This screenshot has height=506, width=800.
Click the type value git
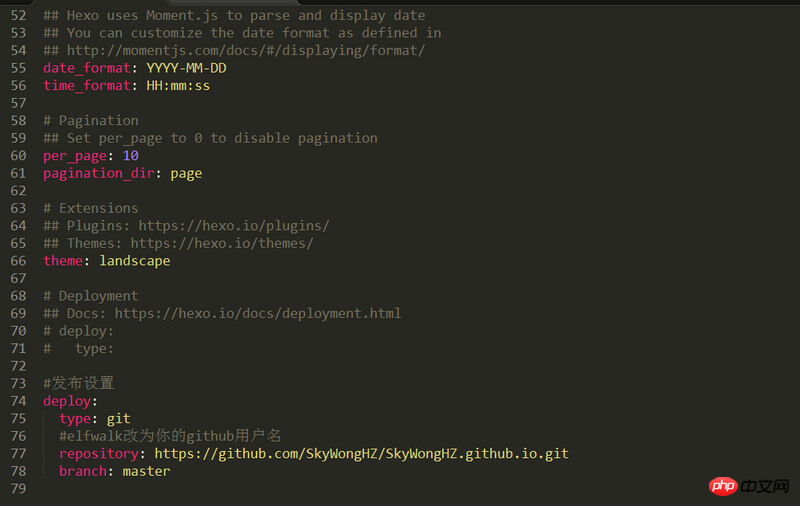(x=118, y=419)
